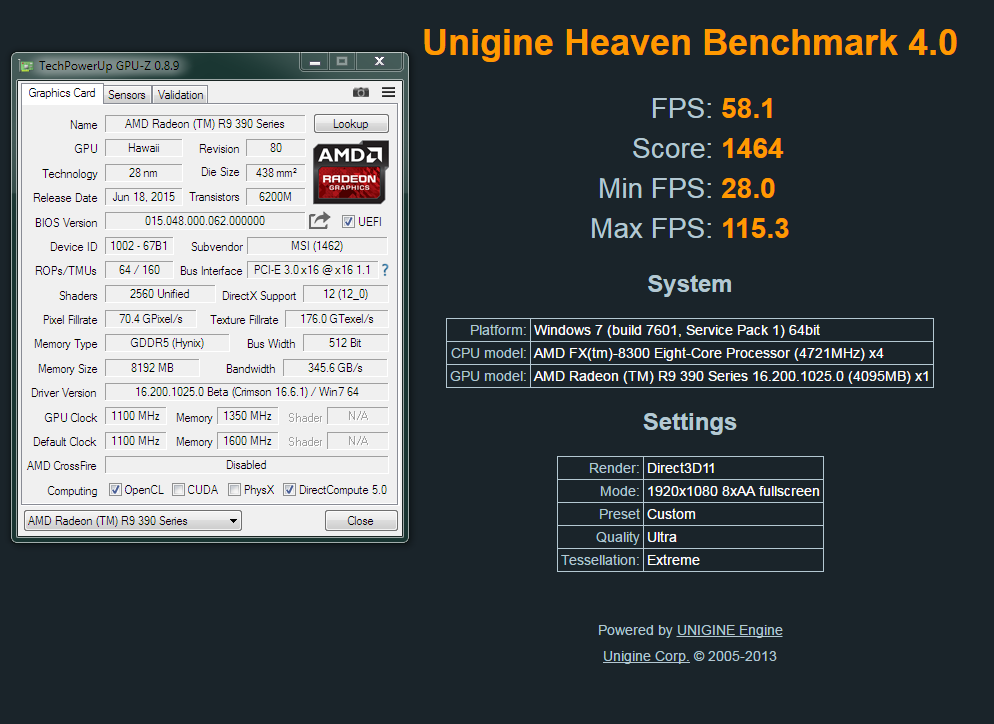
Task: Click the Bandwidth field 345.6 GB/s
Action: [335, 368]
